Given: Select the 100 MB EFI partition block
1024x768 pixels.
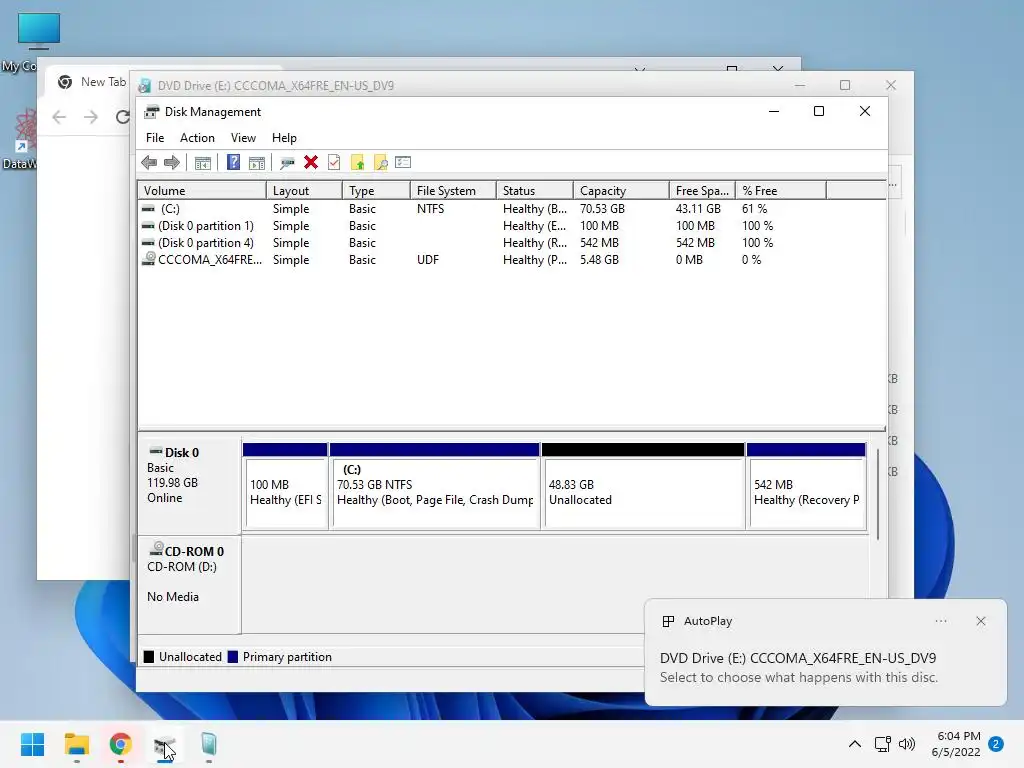Looking at the screenshot, I should [285, 486].
